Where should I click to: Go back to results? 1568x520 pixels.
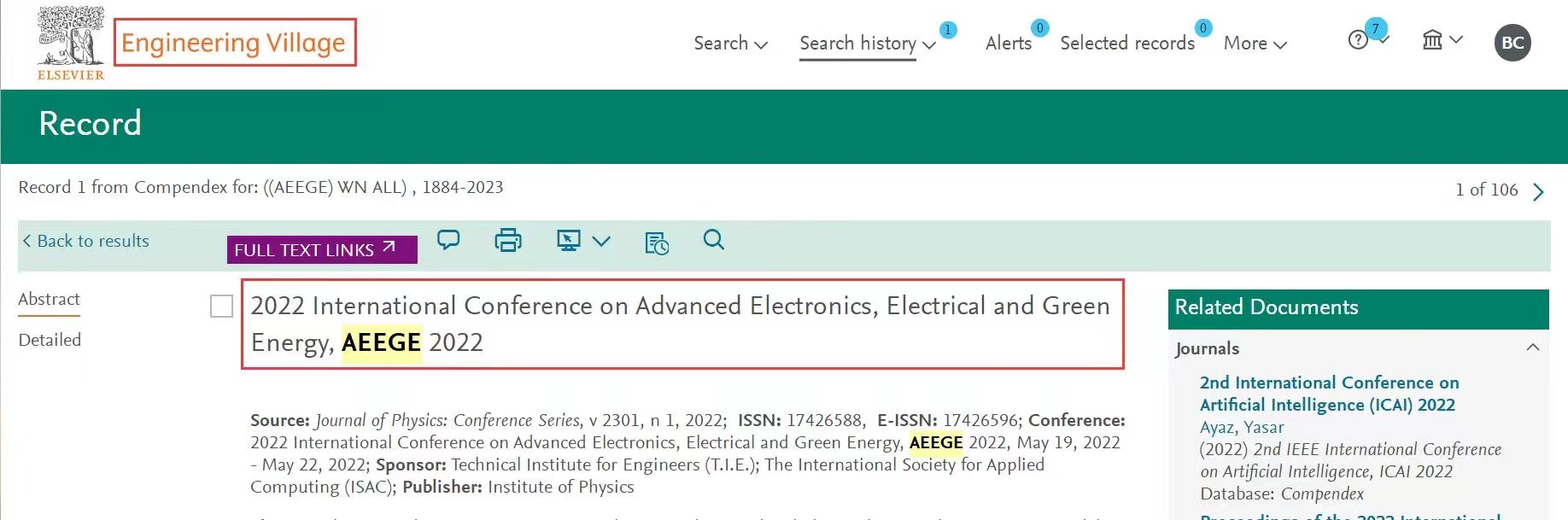tap(85, 241)
